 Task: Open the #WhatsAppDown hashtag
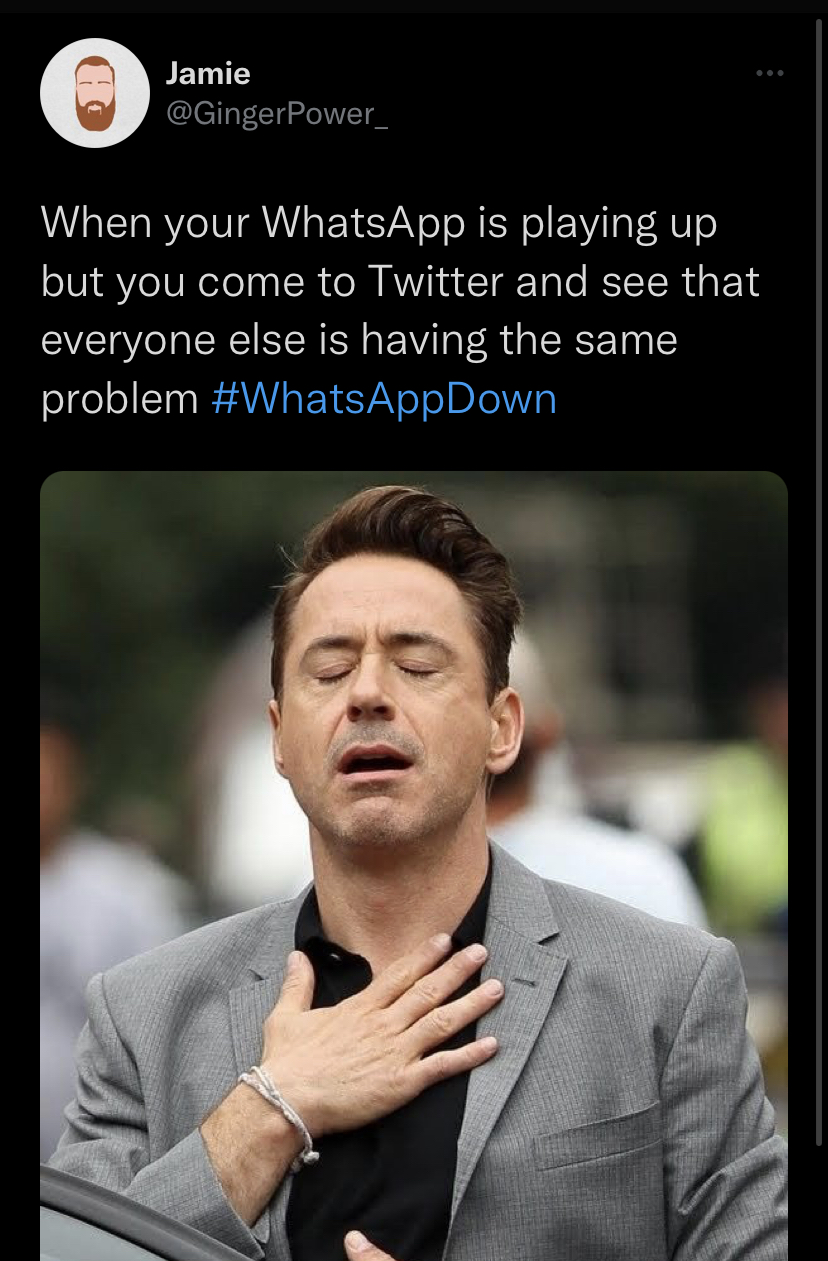pos(384,399)
